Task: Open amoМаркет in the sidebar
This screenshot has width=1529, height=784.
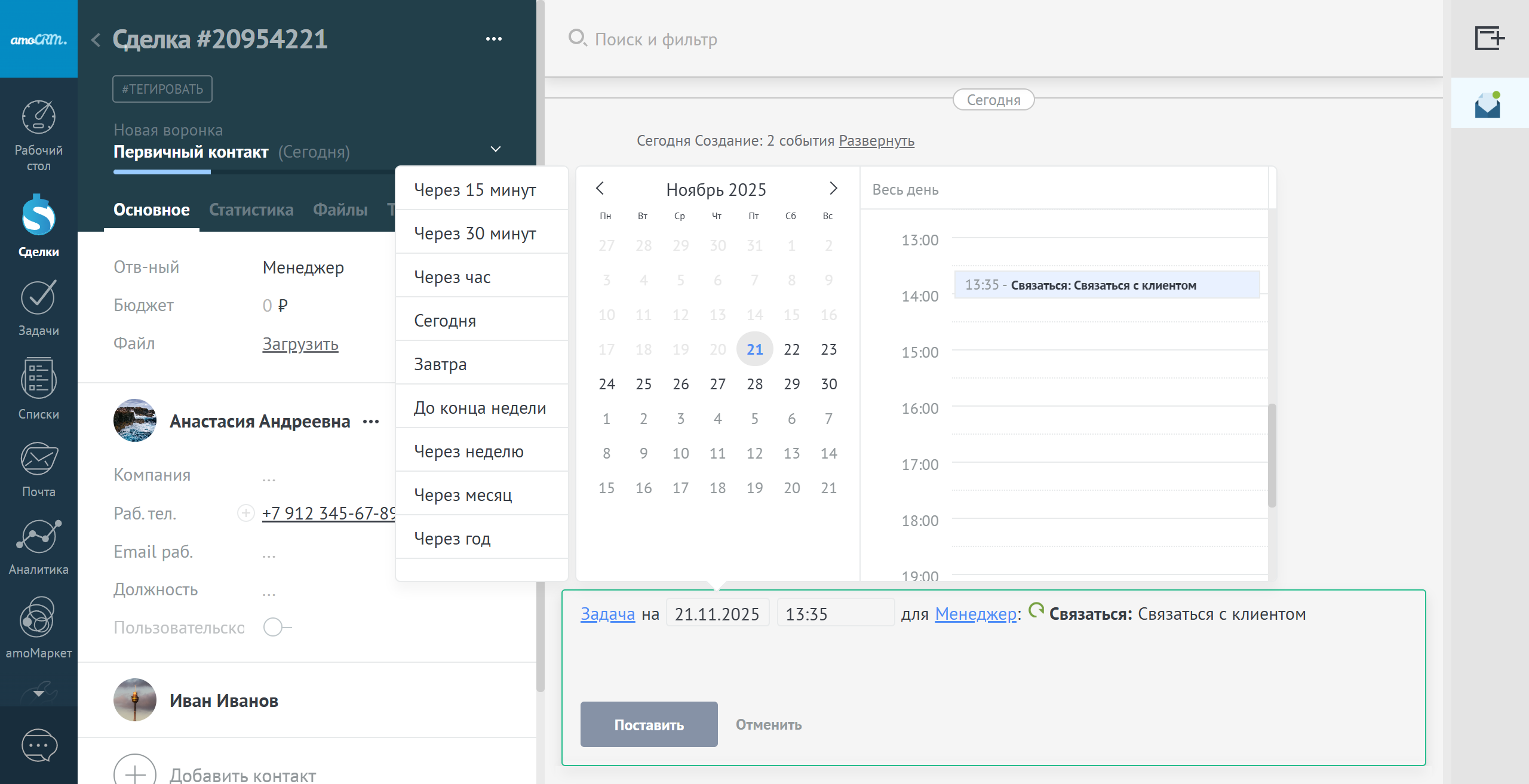Action: 39,628
